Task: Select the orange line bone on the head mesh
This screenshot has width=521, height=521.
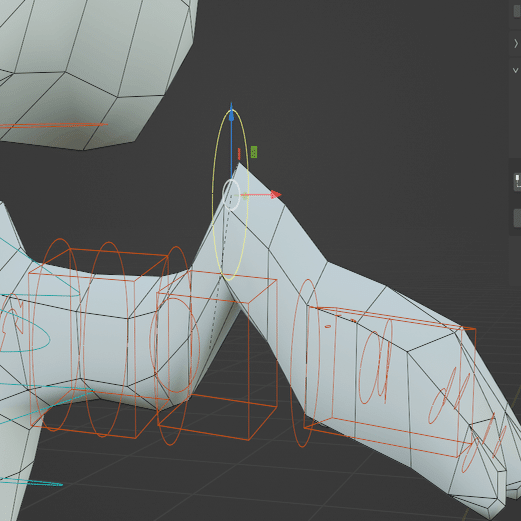Action: pos(53,126)
